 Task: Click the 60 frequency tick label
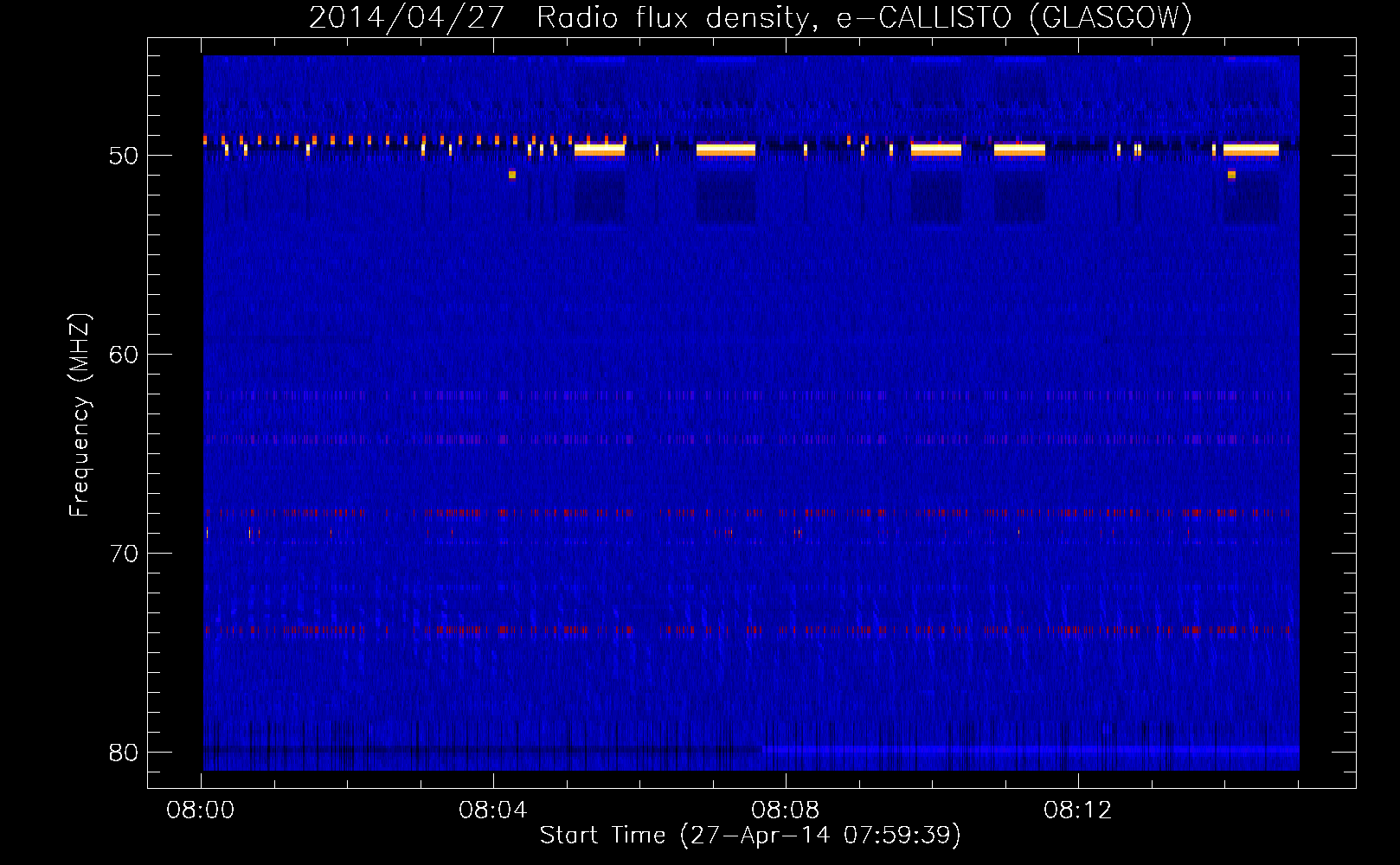click(x=125, y=355)
